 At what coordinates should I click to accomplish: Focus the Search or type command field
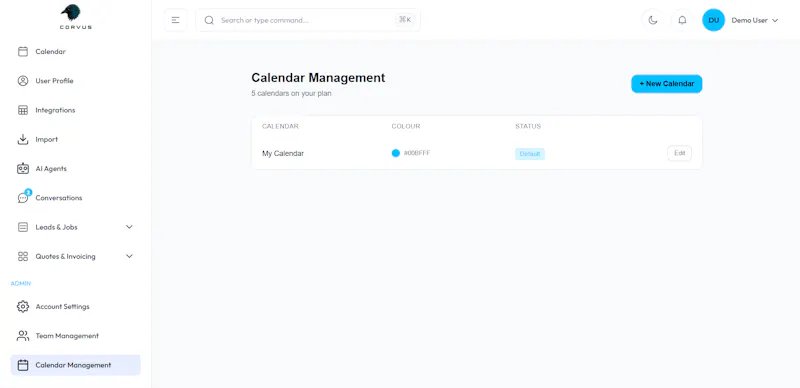click(x=308, y=20)
